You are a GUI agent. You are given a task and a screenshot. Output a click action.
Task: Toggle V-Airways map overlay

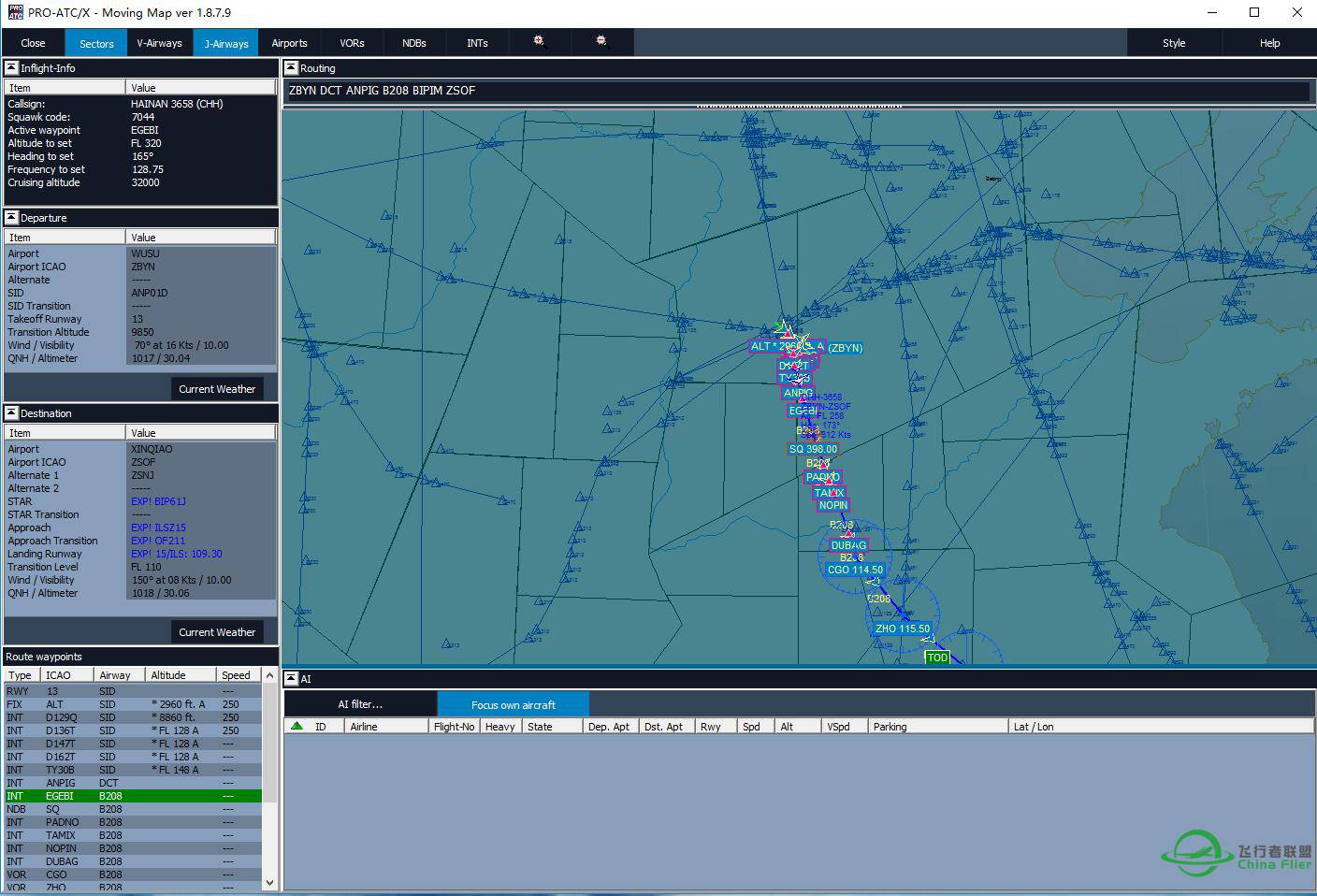(x=159, y=43)
